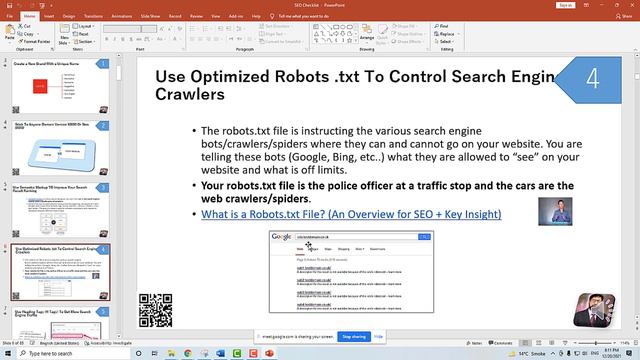Click Hide on the sharing notification
640x360 pixels.
378,337
